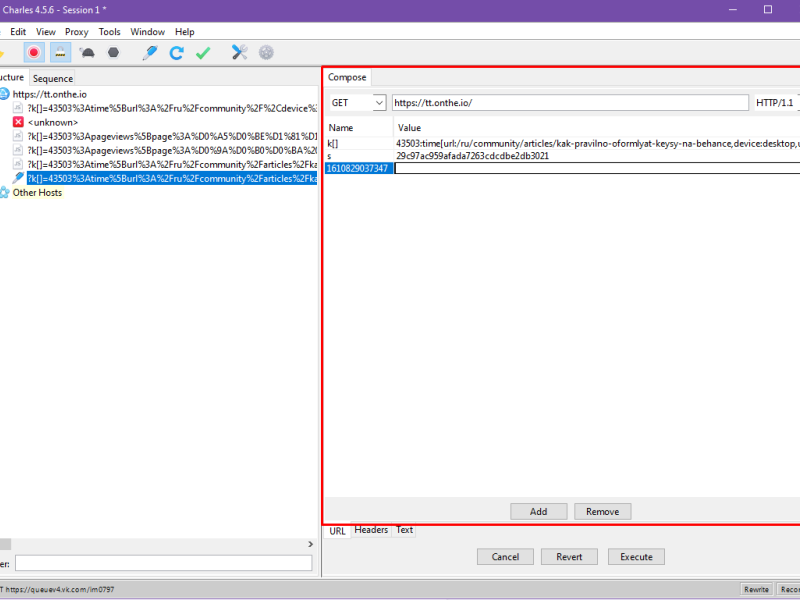Click the Add button
This screenshot has height=600, width=800.
pyautogui.click(x=538, y=511)
